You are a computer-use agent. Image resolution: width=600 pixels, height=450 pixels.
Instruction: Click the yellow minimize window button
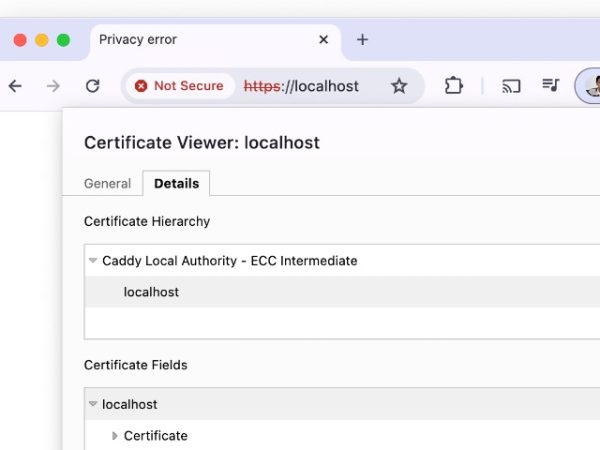[42, 40]
